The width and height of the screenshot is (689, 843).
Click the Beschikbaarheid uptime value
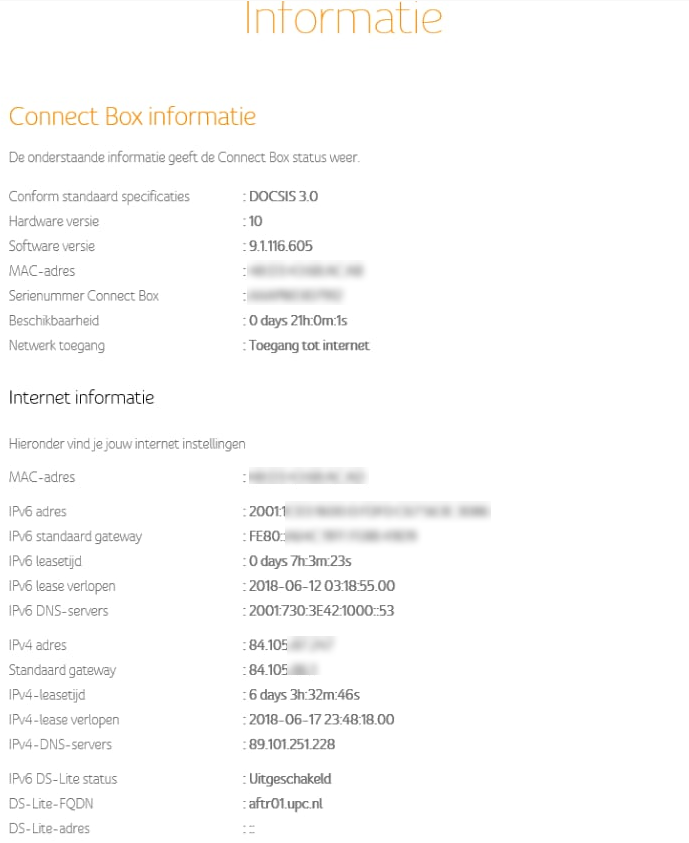tap(298, 321)
